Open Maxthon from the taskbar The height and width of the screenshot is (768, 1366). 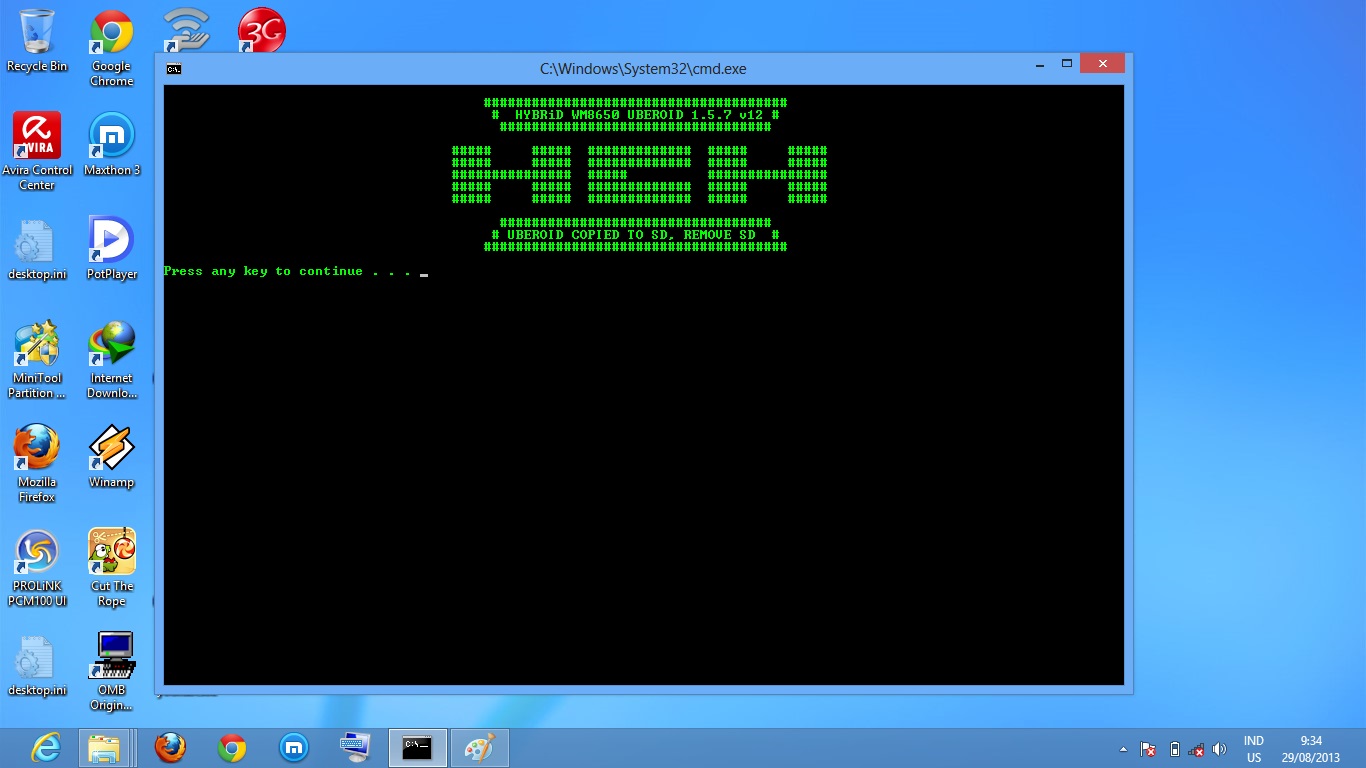[x=294, y=748]
